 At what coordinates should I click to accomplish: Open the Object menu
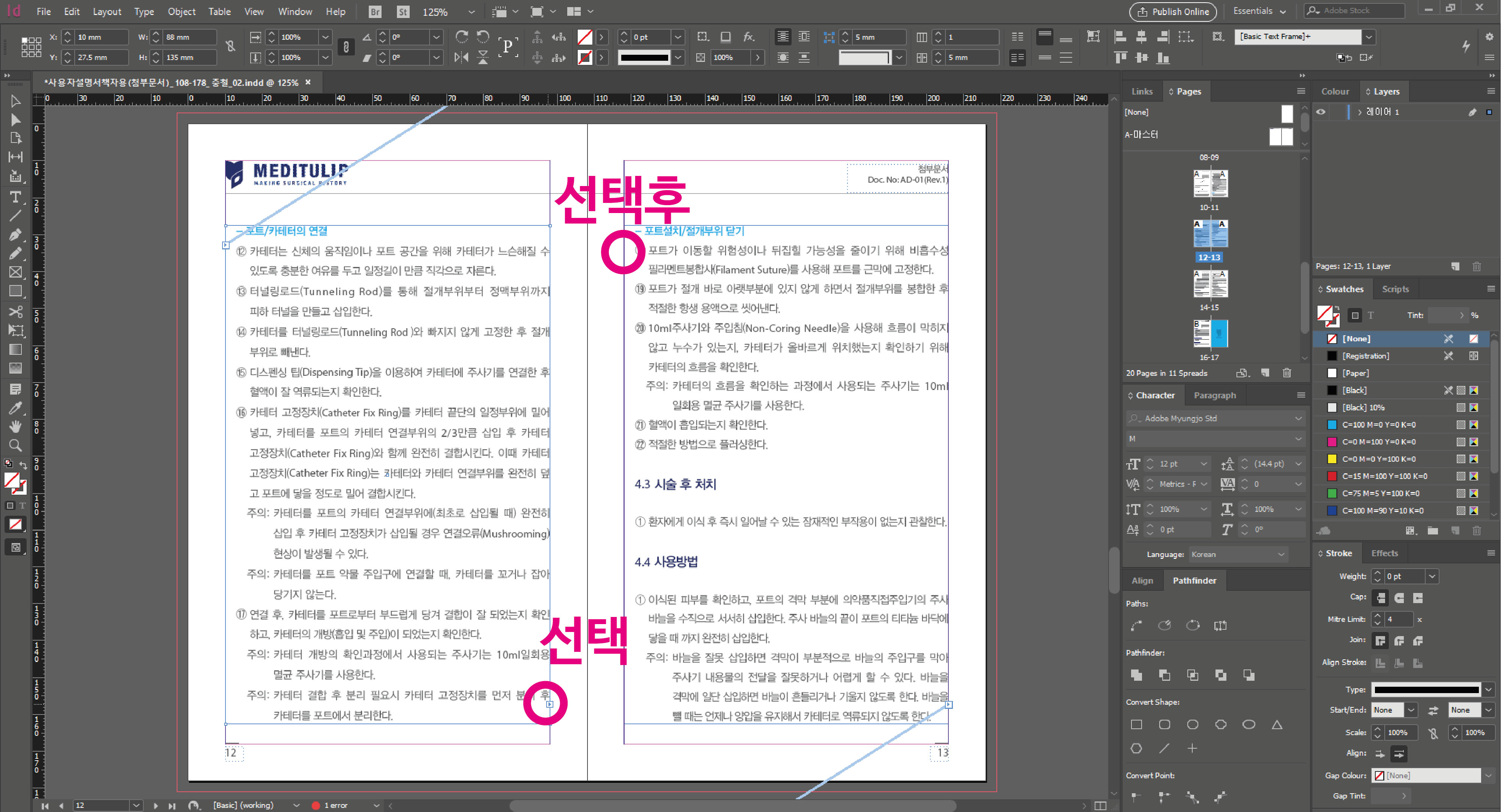pyautogui.click(x=181, y=11)
